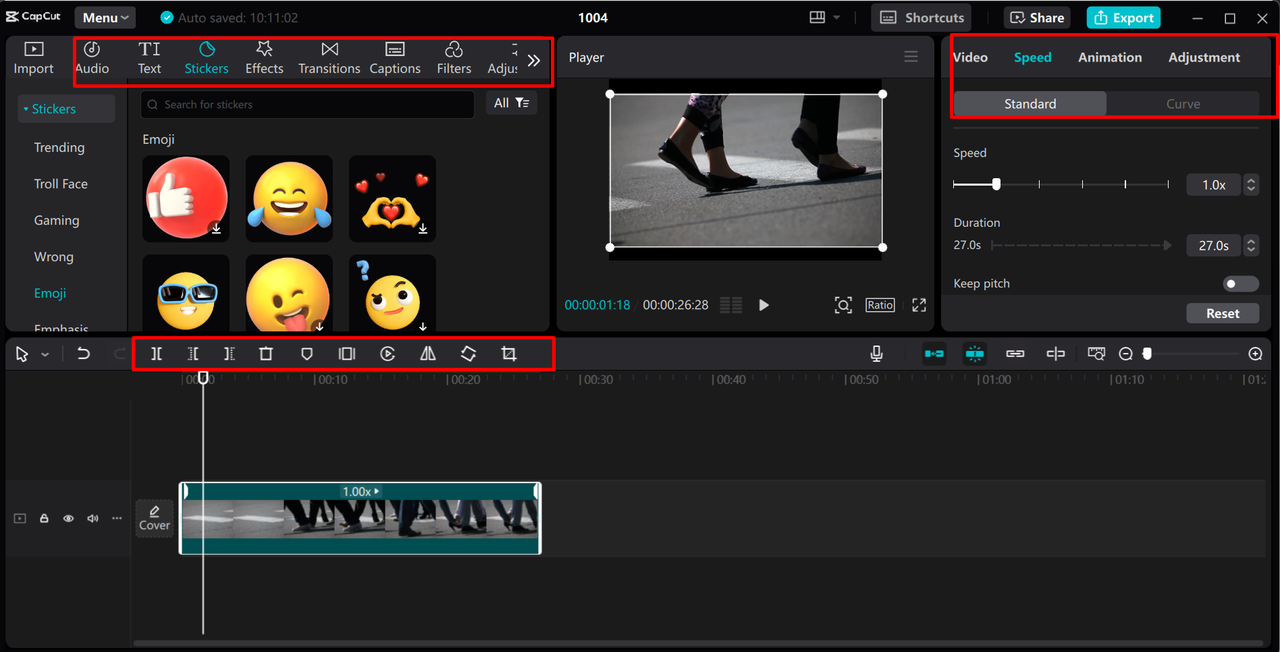Open the layout selector dropdown
This screenshot has width=1280, height=652.
tap(825, 17)
